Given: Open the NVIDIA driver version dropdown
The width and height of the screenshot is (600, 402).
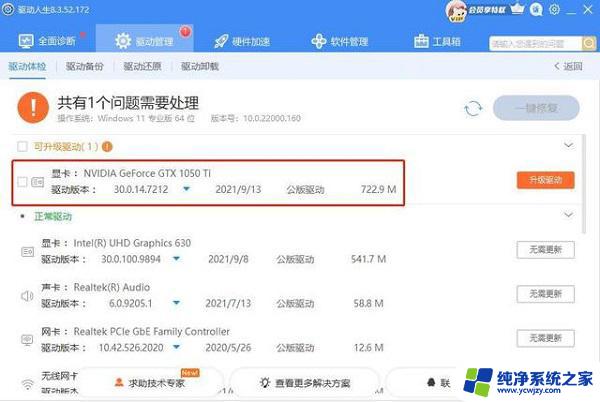Looking at the screenshot, I should pos(186,189).
